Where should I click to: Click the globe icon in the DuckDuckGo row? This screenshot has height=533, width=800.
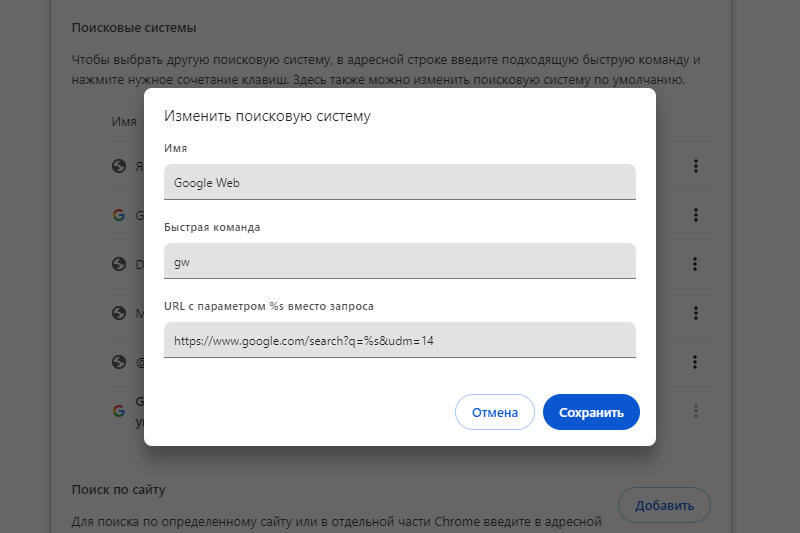tap(119, 264)
